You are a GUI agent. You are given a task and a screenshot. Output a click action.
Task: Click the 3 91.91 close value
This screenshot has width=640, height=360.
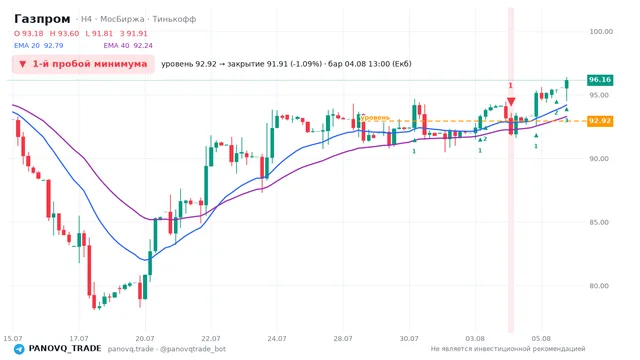pyautogui.click(x=133, y=33)
